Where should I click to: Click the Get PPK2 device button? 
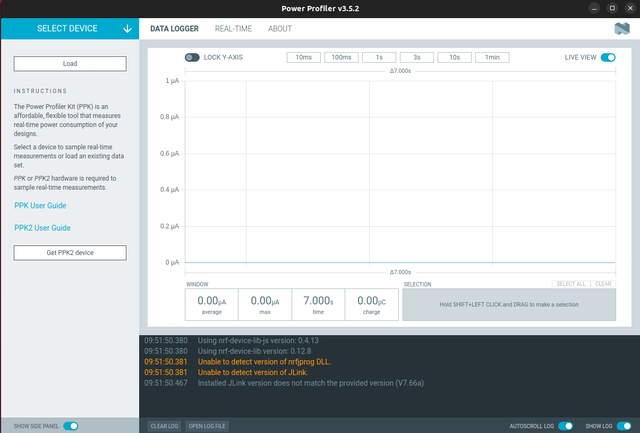pyautogui.click(x=70, y=253)
